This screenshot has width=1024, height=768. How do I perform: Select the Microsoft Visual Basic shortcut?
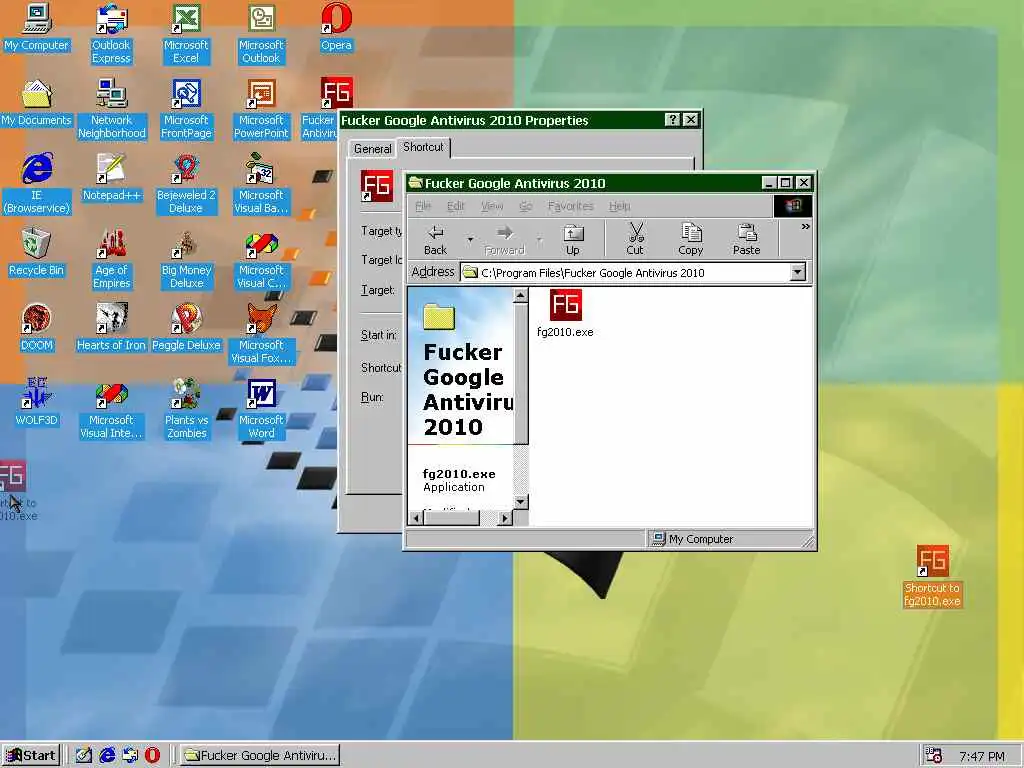point(261,184)
